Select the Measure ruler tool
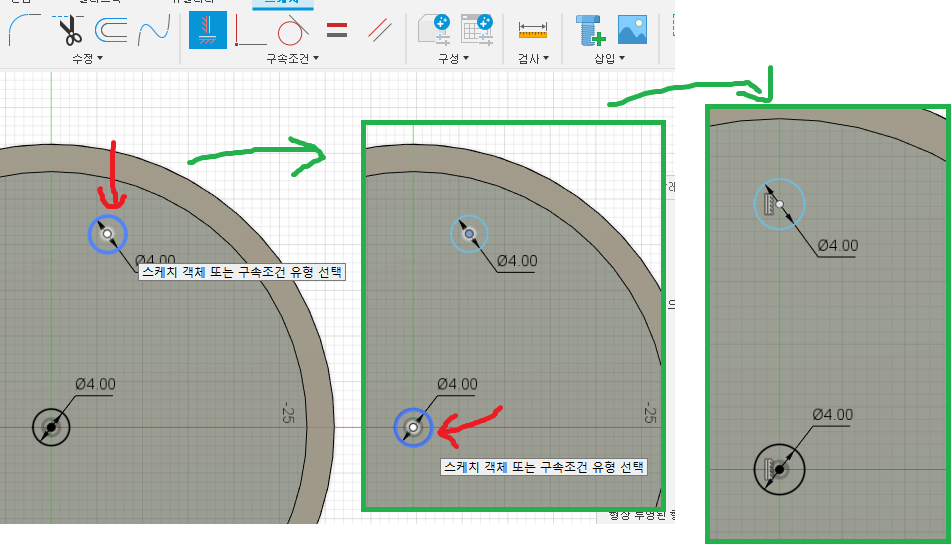The image size is (952, 546). [532, 30]
